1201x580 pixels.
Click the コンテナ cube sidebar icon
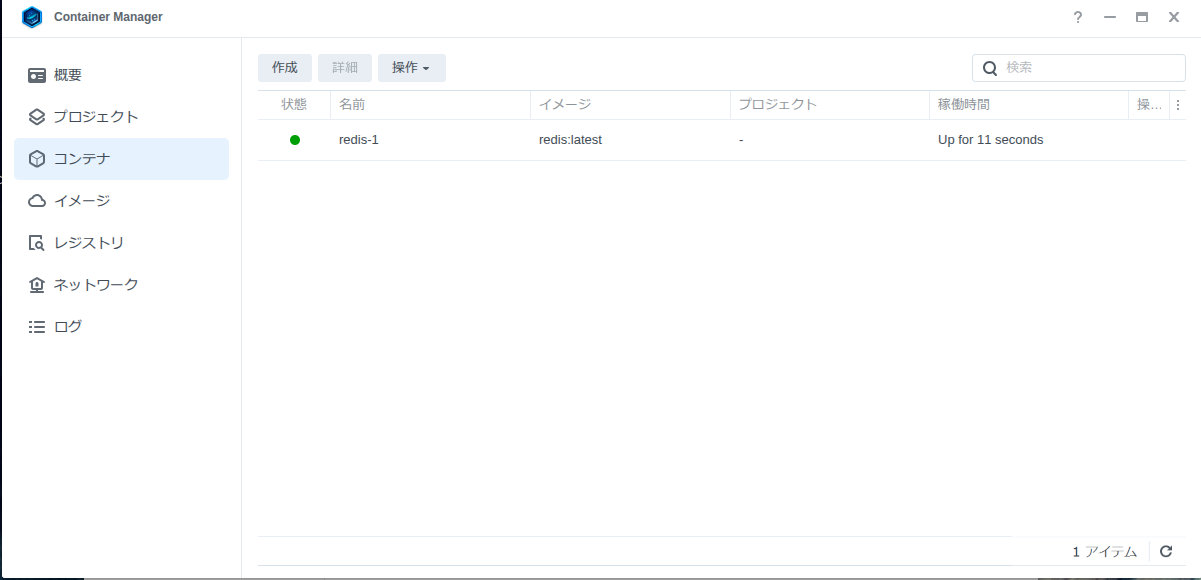coord(37,159)
